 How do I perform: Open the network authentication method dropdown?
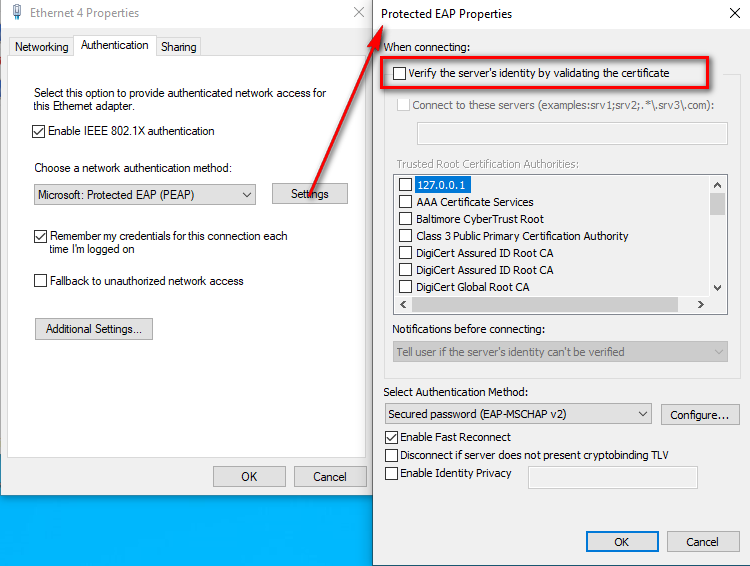pos(144,195)
